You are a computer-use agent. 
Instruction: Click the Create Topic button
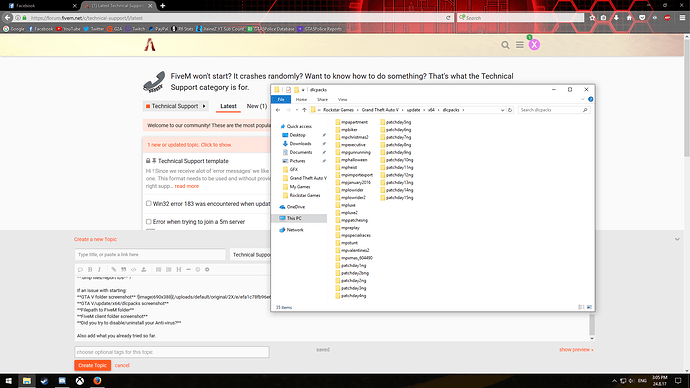pos(92,365)
